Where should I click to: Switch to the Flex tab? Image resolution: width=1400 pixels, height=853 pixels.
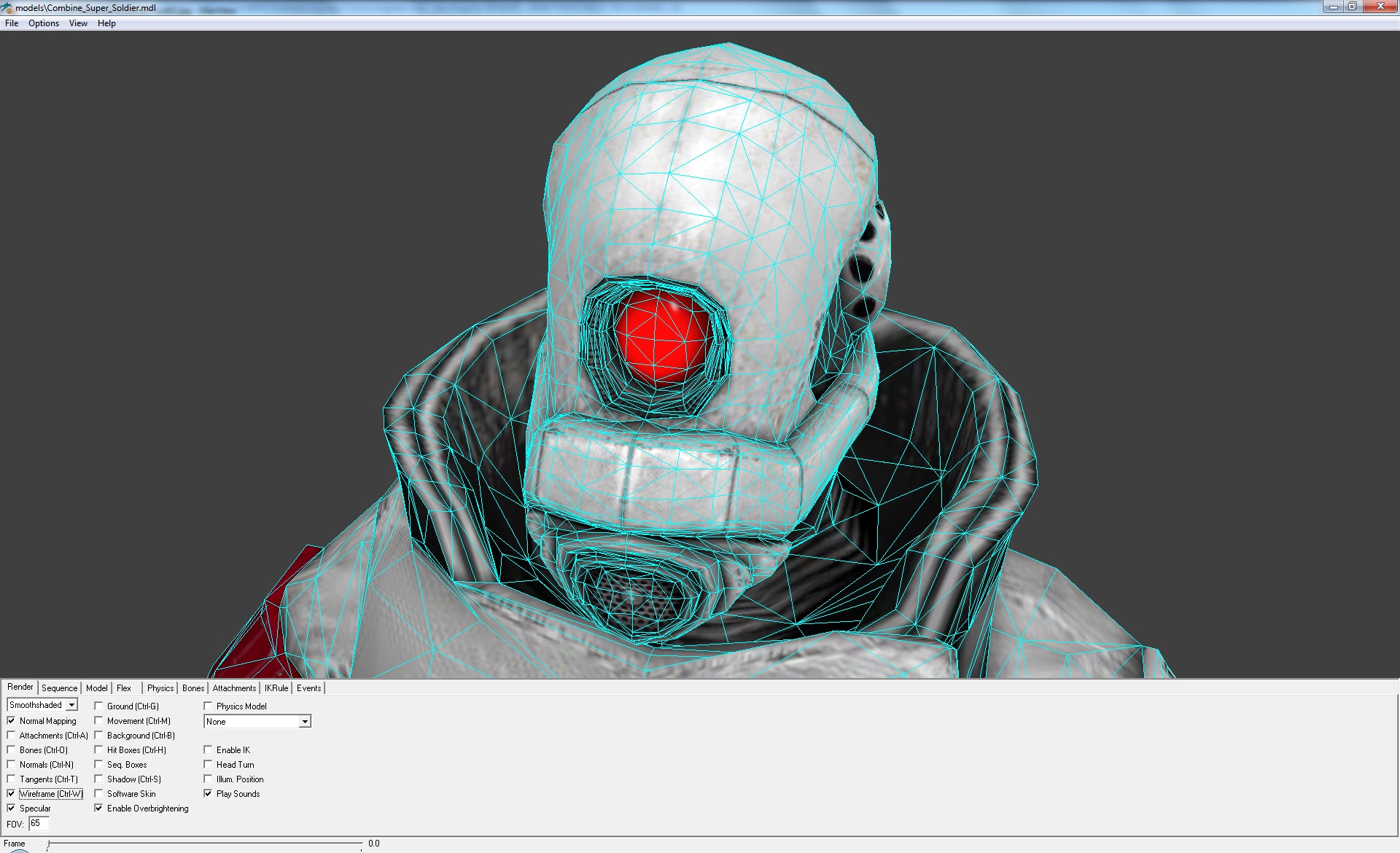point(124,688)
